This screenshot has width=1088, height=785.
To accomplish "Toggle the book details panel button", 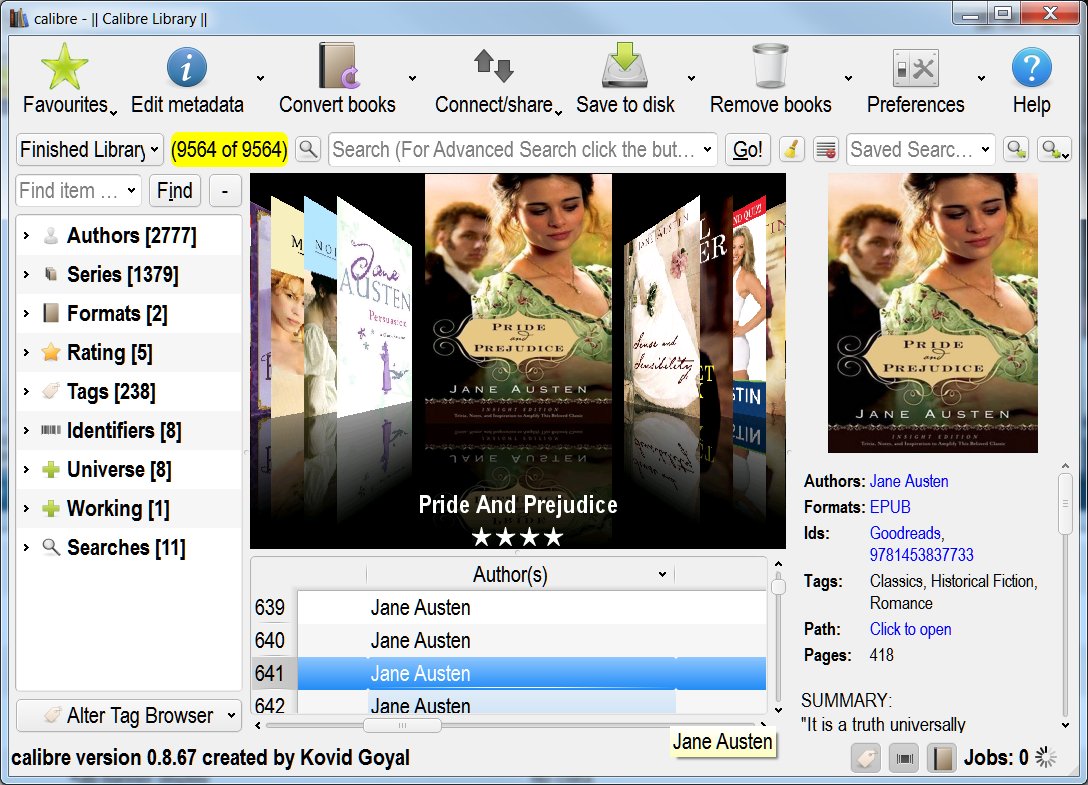I will click(x=941, y=758).
